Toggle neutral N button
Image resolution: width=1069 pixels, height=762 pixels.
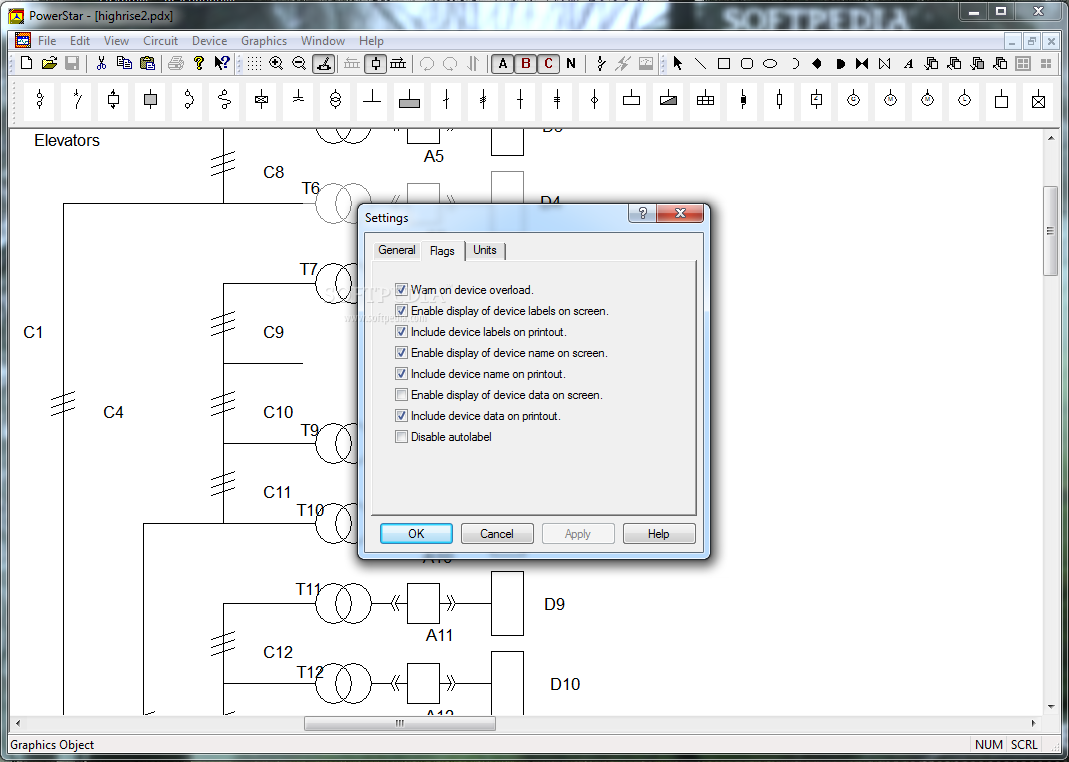[571, 63]
